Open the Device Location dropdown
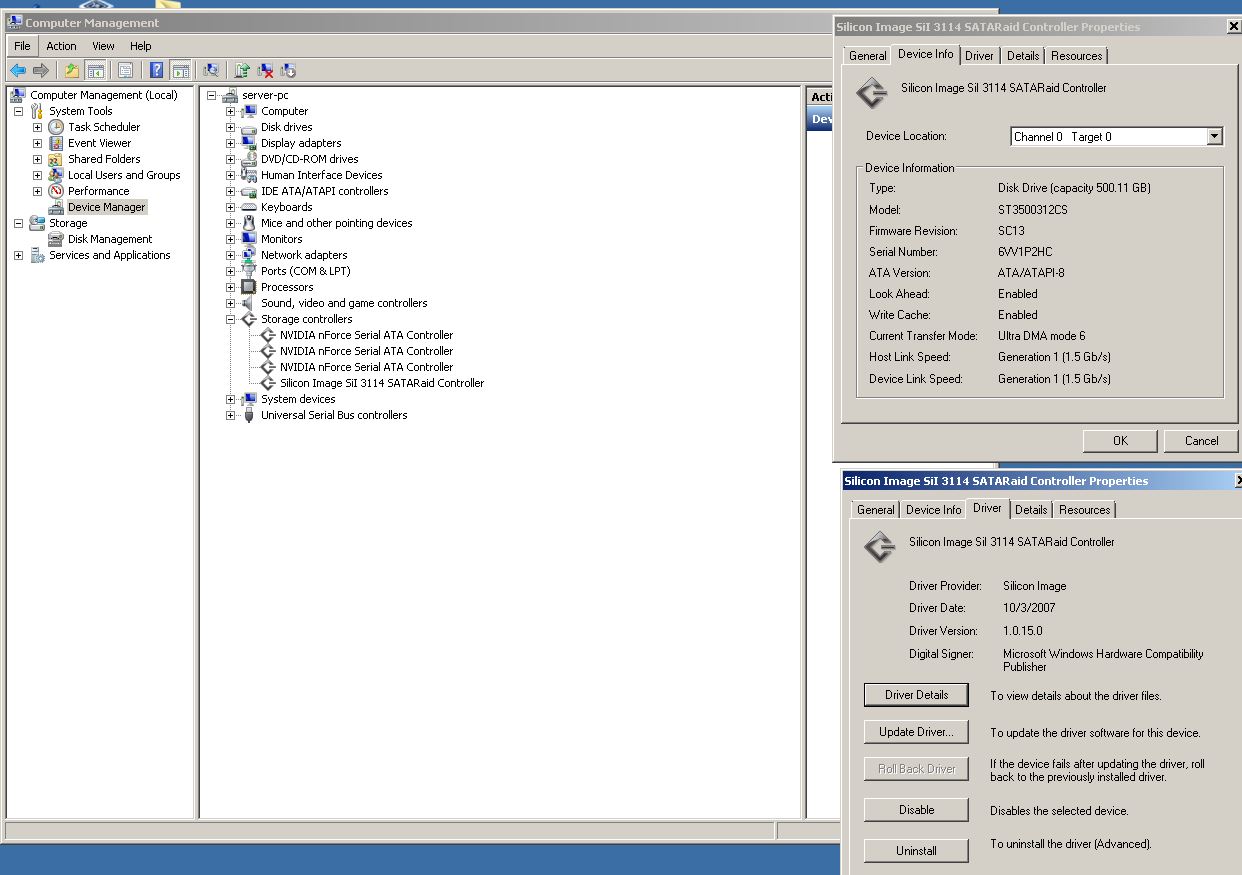Image resolution: width=1242 pixels, height=875 pixels. pos(1214,137)
